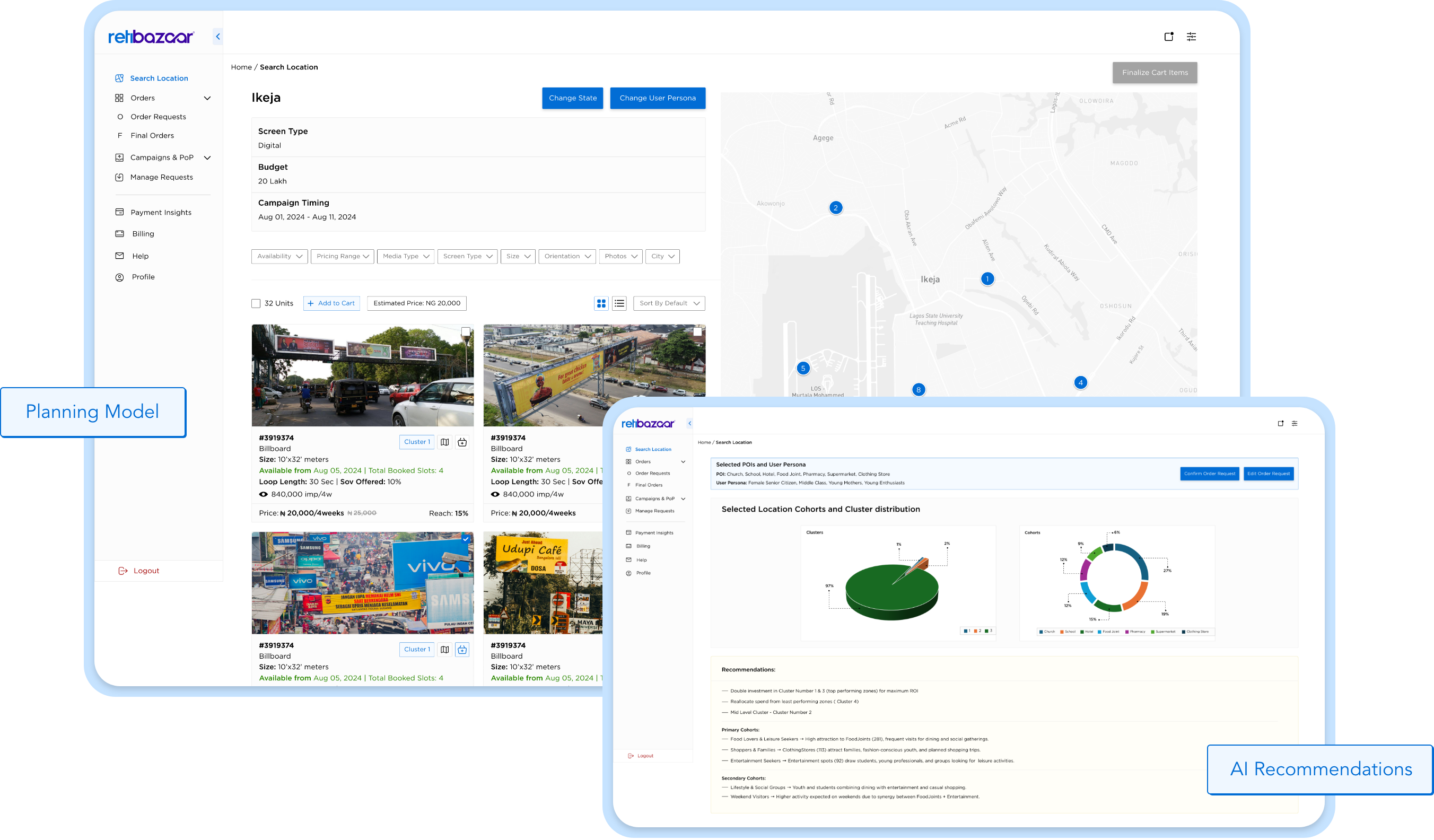Open the Screen Type filter dropdown

468,256
